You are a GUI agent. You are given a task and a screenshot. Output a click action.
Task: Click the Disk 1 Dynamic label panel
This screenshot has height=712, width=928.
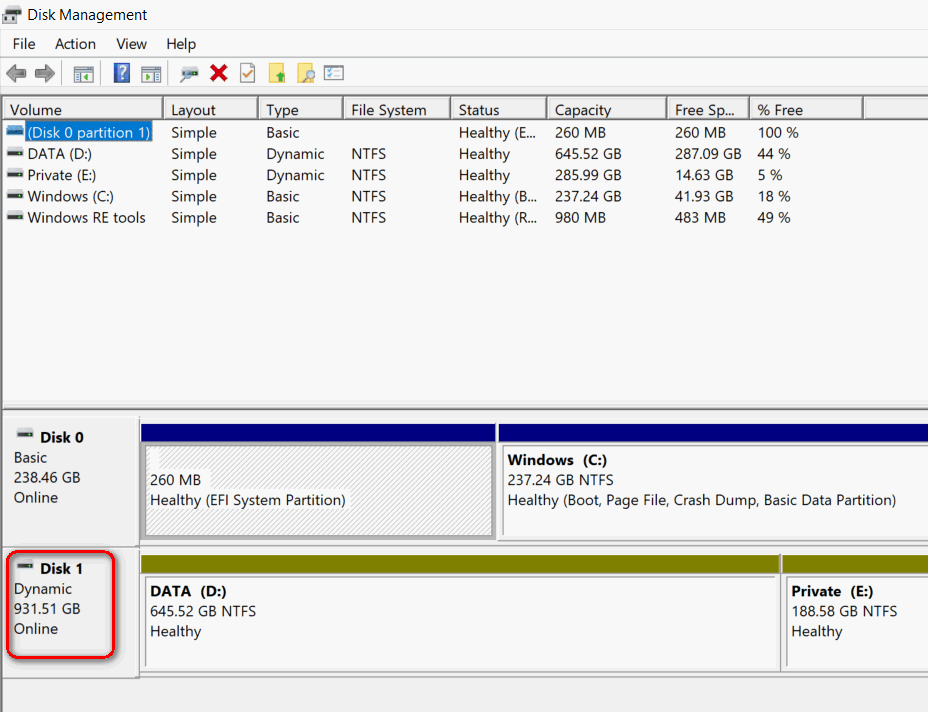pos(70,612)
